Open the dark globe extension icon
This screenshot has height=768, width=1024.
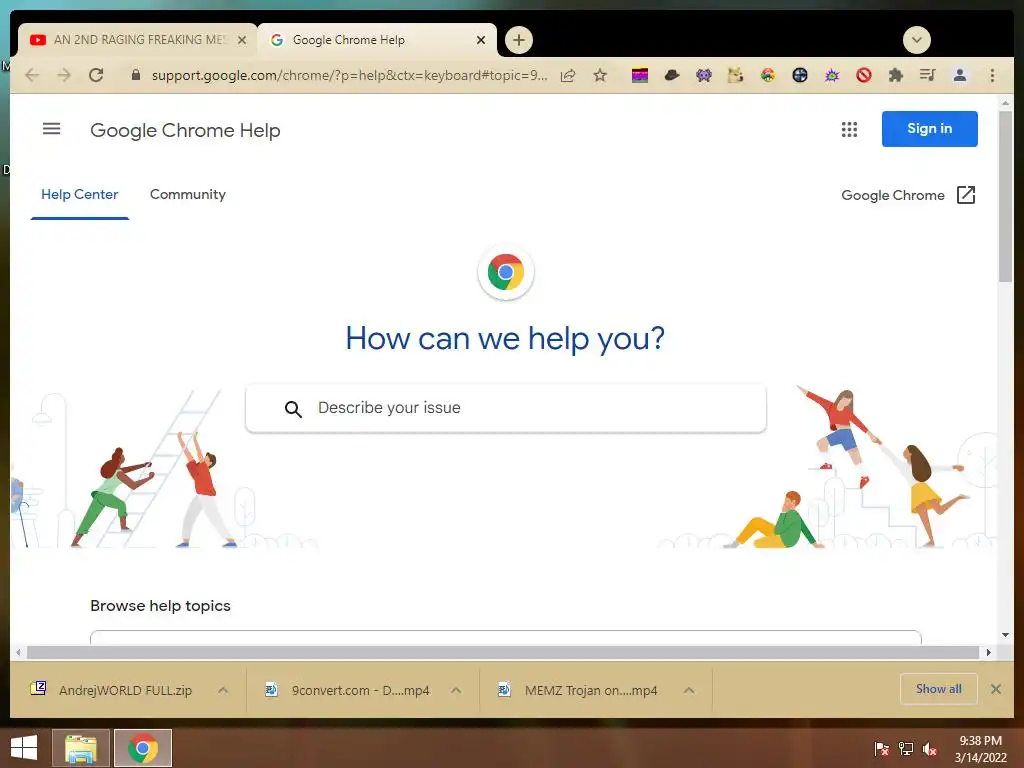point(800,75)
